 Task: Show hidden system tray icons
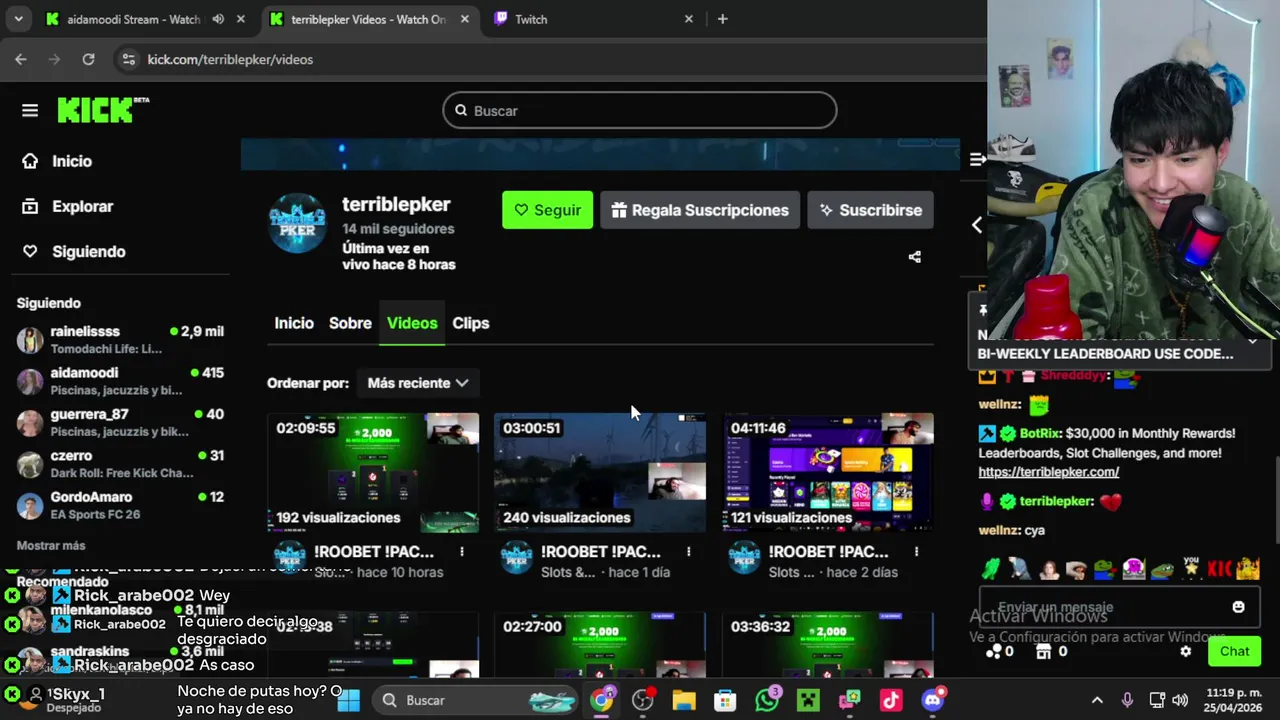[1097, 700]
